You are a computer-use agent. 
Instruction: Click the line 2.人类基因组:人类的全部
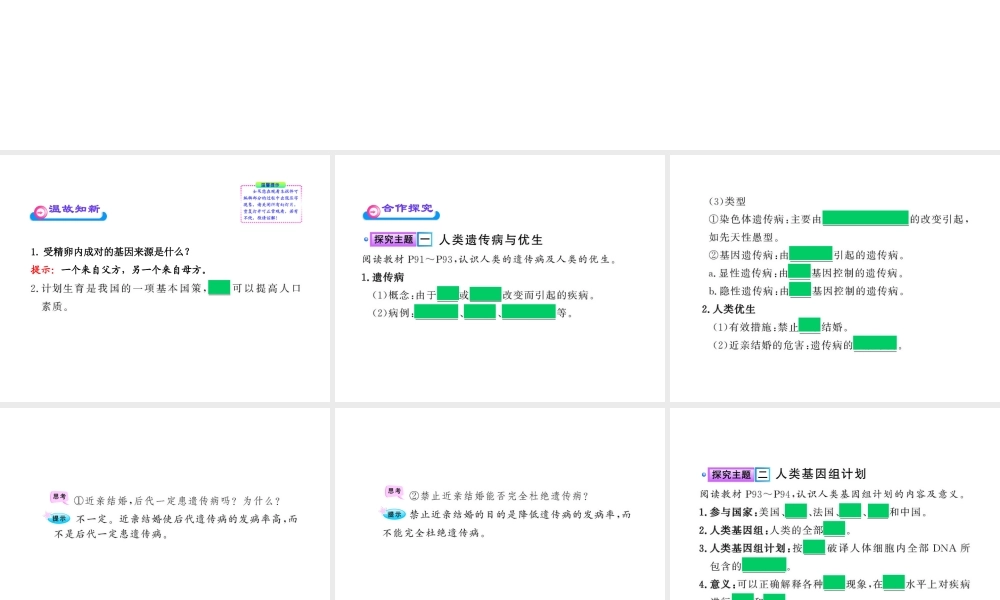776,529
